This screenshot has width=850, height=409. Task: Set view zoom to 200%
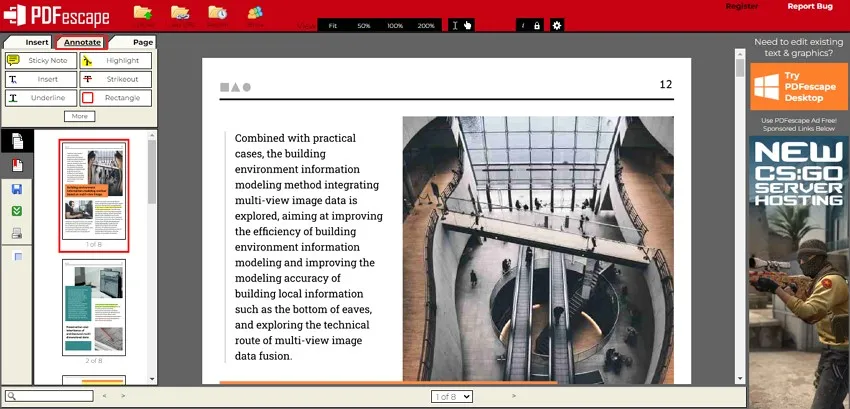coord(426,26)
